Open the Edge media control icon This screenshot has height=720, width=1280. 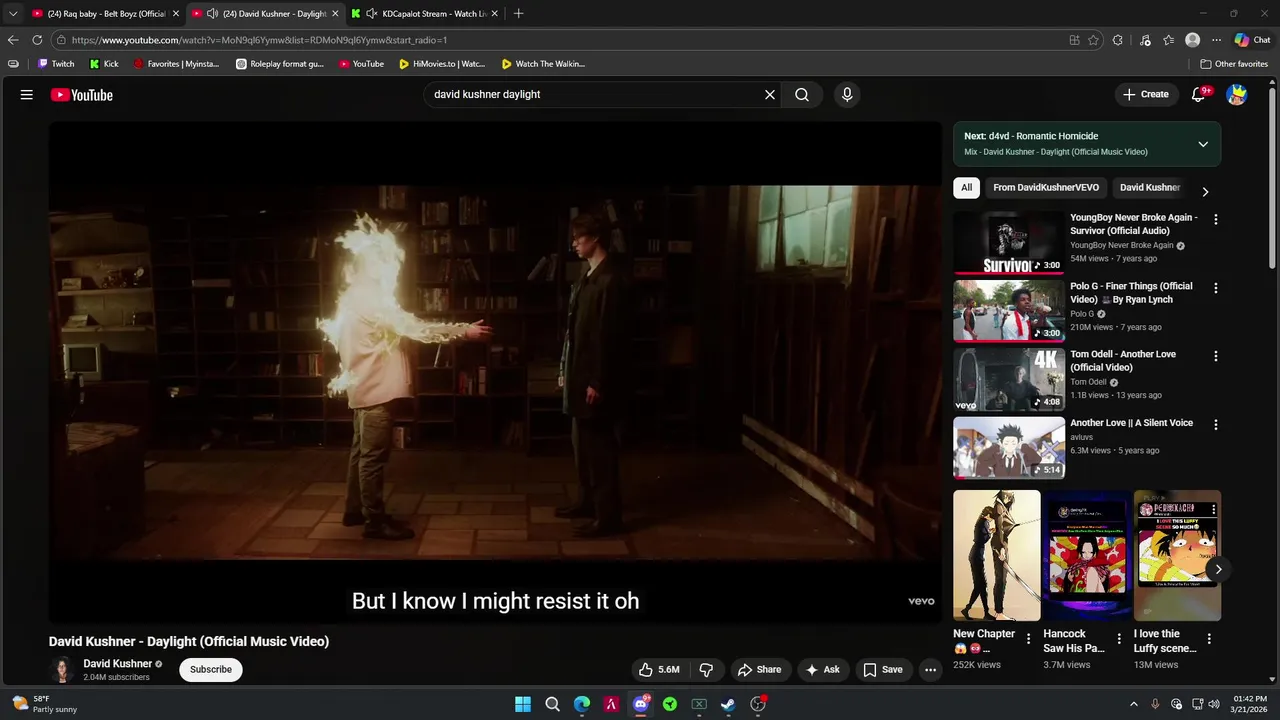(1145, 40)
